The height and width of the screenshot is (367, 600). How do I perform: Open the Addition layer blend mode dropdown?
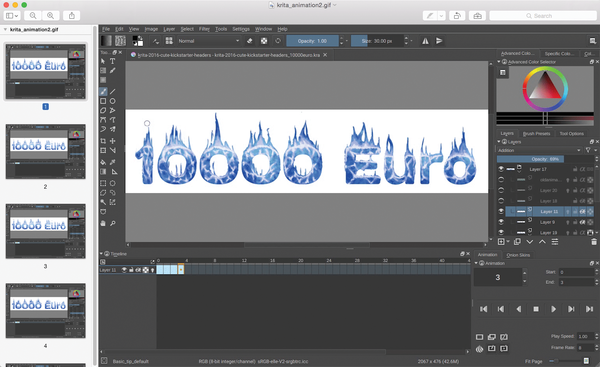(539, 150)
